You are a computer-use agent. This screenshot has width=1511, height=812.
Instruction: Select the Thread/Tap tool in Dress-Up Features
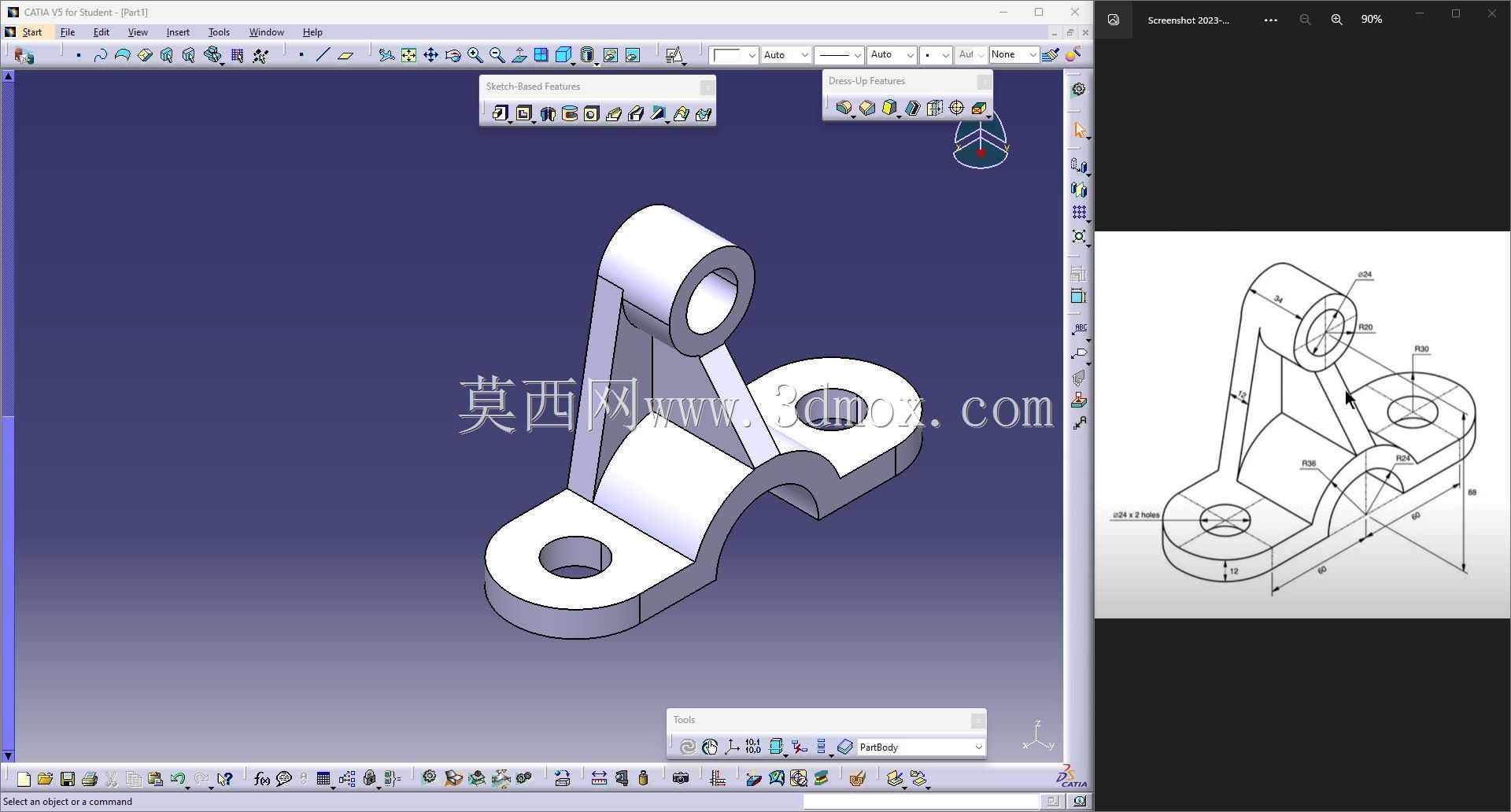coord(957,108)
